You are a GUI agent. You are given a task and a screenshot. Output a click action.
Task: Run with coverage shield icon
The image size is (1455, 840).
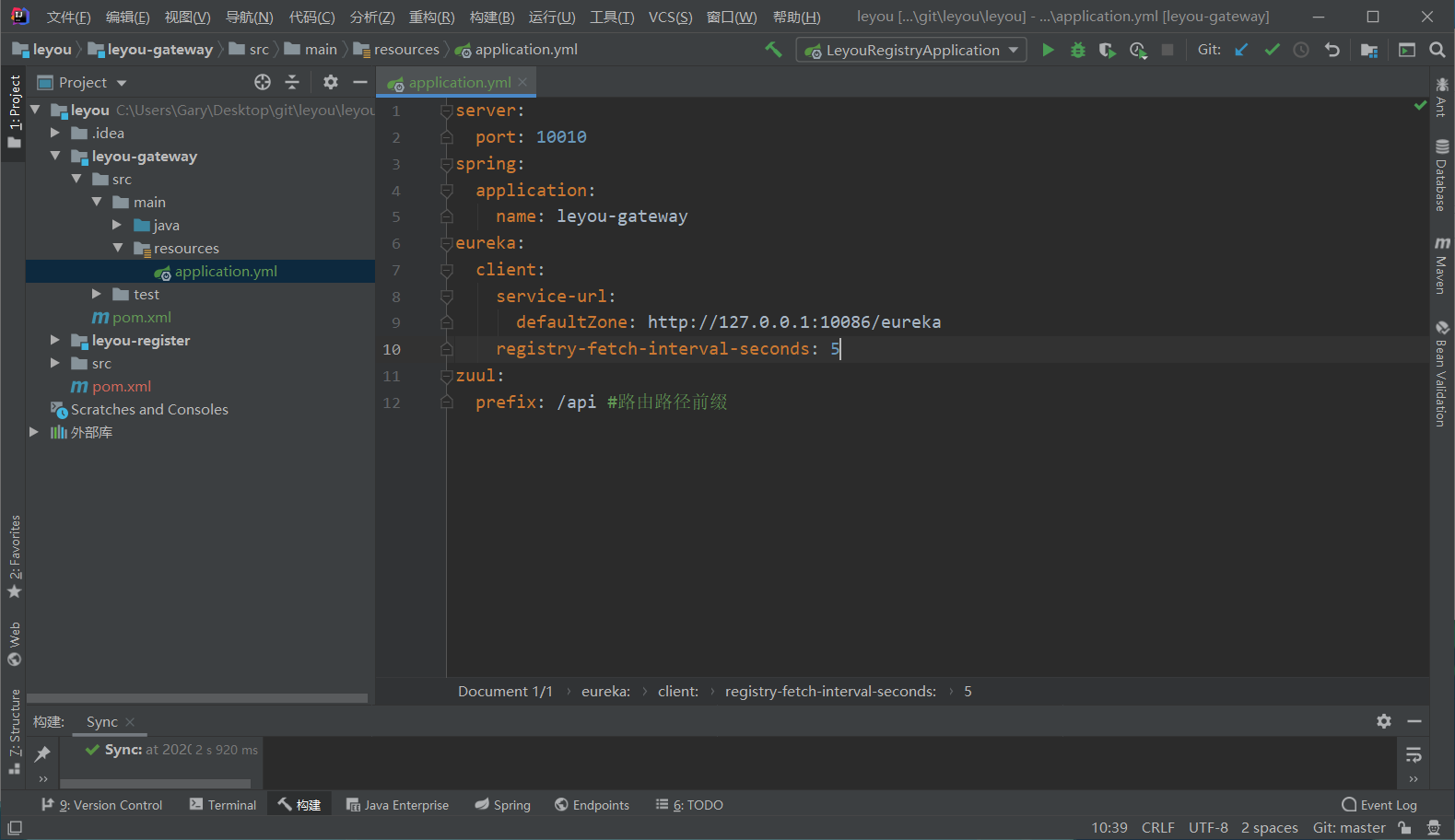[x=1107, y=50]
